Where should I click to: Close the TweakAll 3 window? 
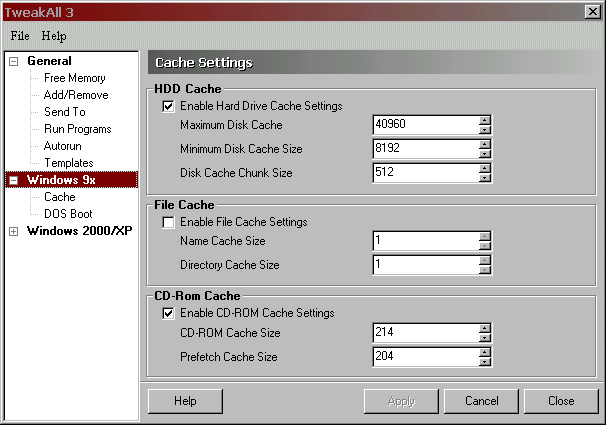(592, 12)
